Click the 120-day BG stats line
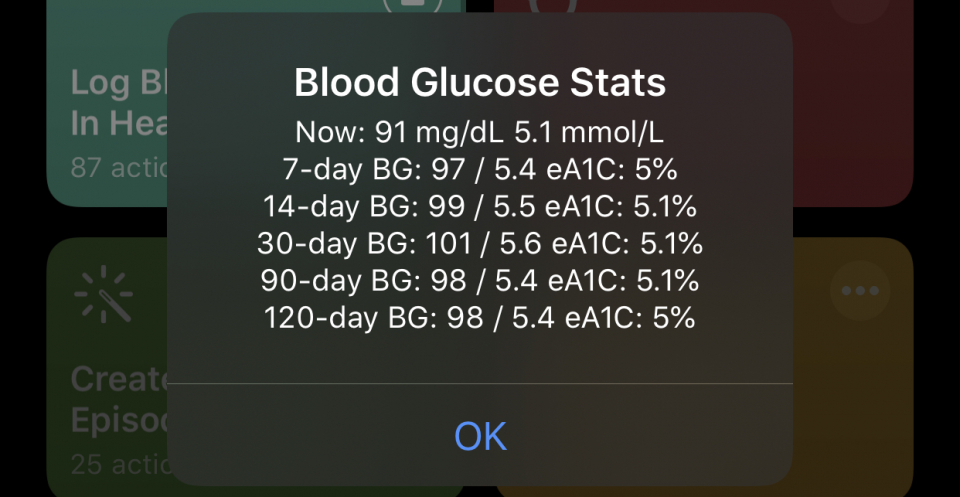Screen dimensions: 960x497 coord(480,318)
